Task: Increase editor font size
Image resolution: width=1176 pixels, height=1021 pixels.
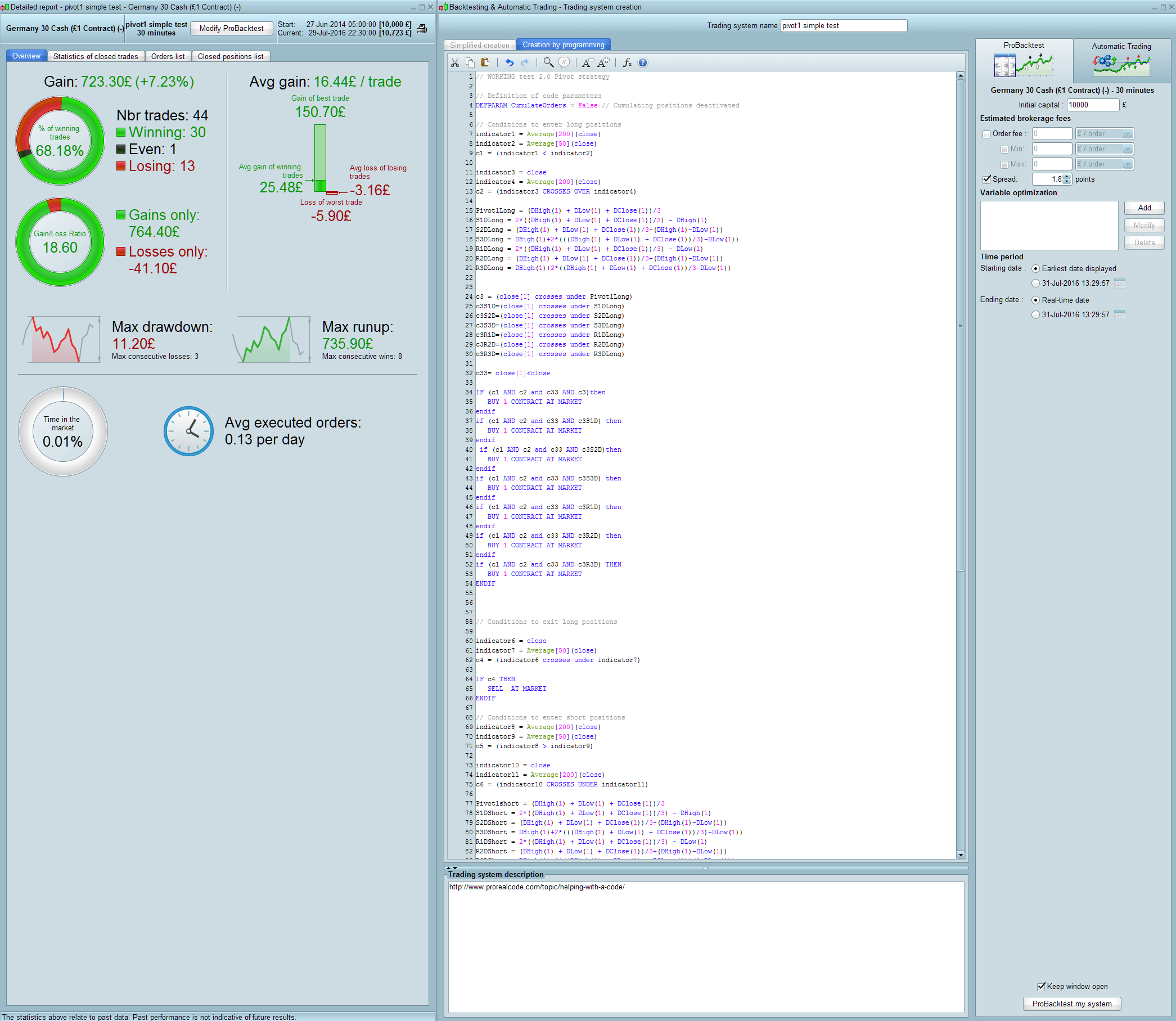Action: (603, 62)
